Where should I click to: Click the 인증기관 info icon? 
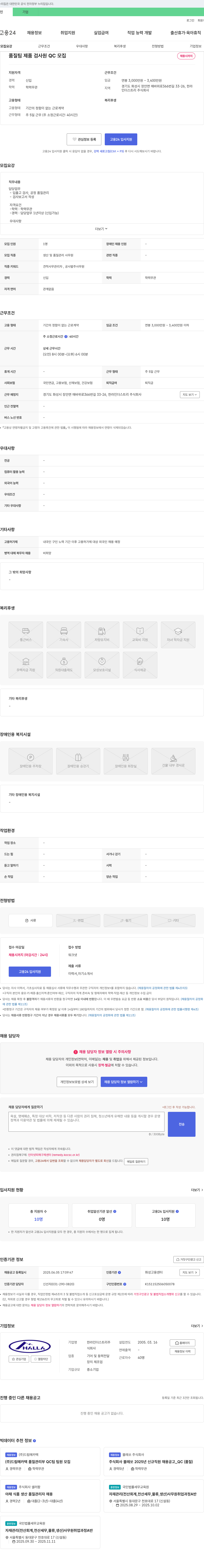click(120, 1272)
